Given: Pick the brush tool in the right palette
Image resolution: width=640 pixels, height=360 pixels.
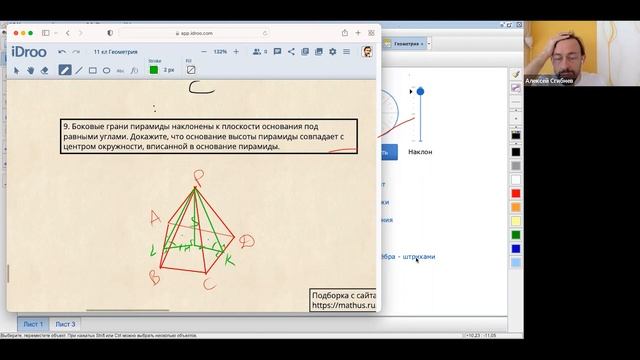Looking at the screenshot, I should [x=516, y=74].
